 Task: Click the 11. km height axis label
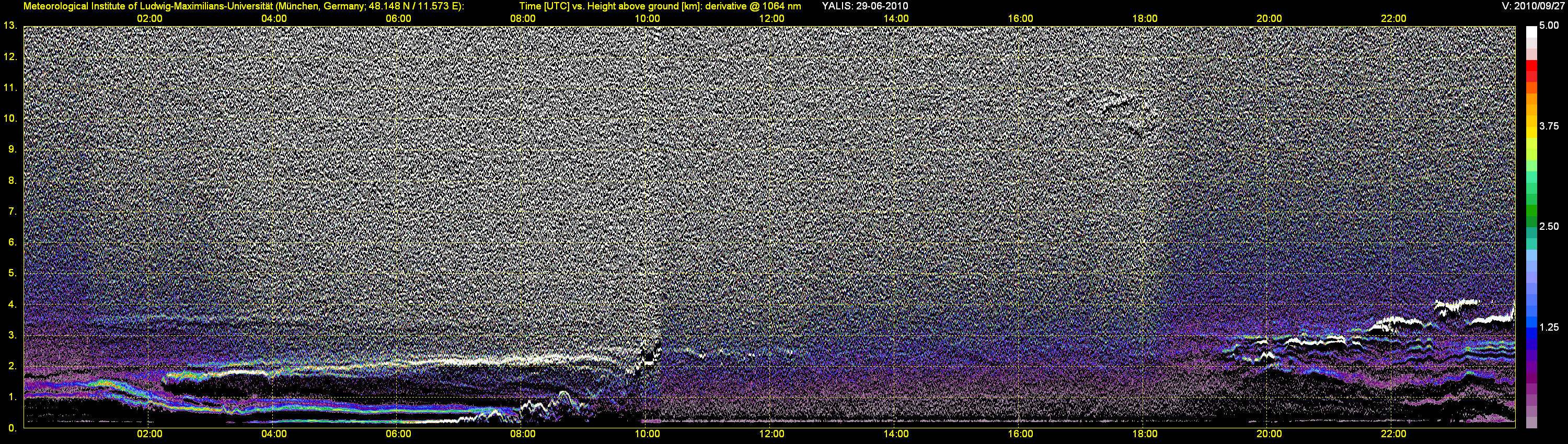pos(10,88)
